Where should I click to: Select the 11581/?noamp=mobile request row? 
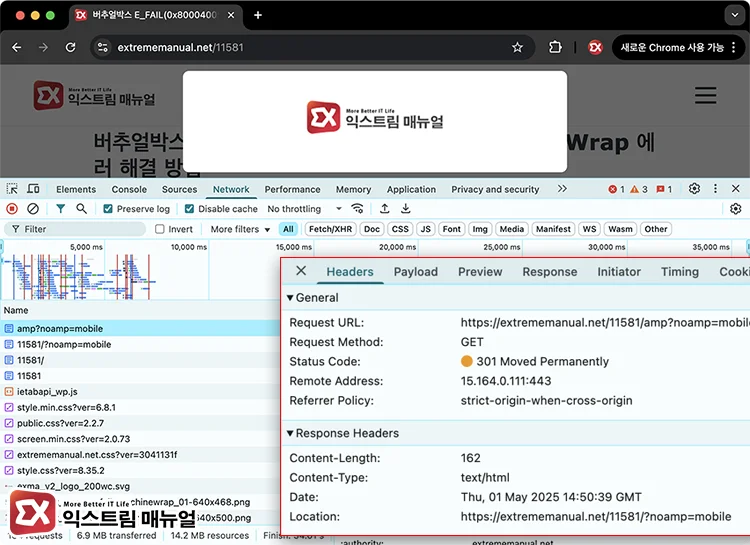pos(140,344)
